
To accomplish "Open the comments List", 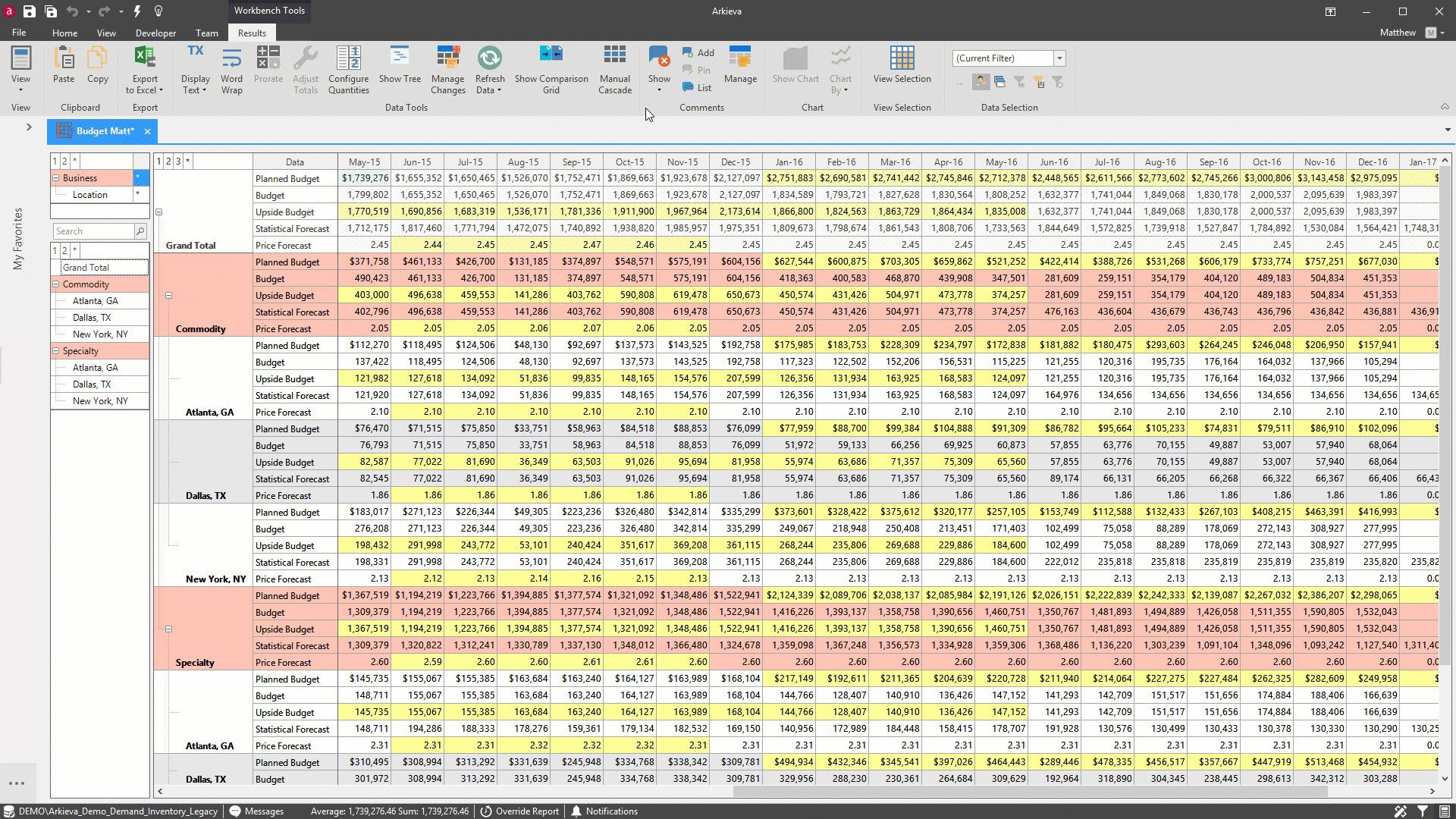I will [x=697, y=87].
